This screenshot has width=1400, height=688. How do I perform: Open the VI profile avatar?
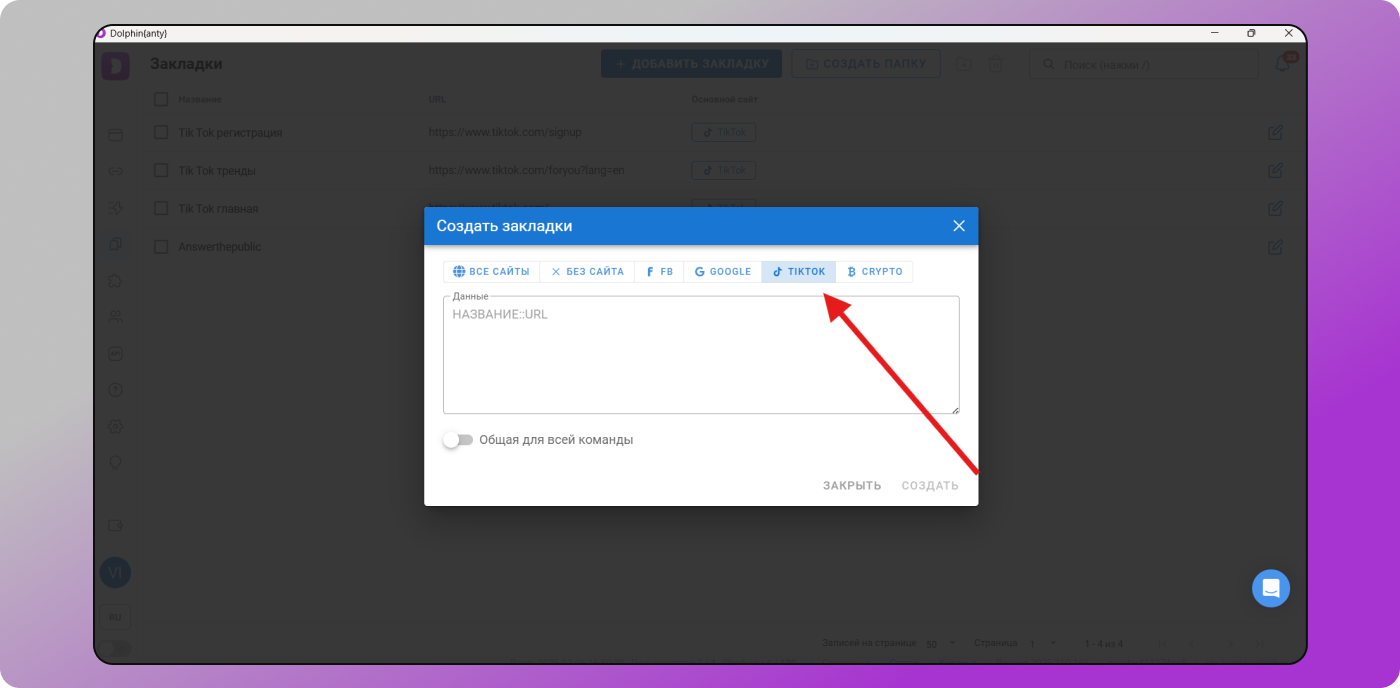coord(115,572)
